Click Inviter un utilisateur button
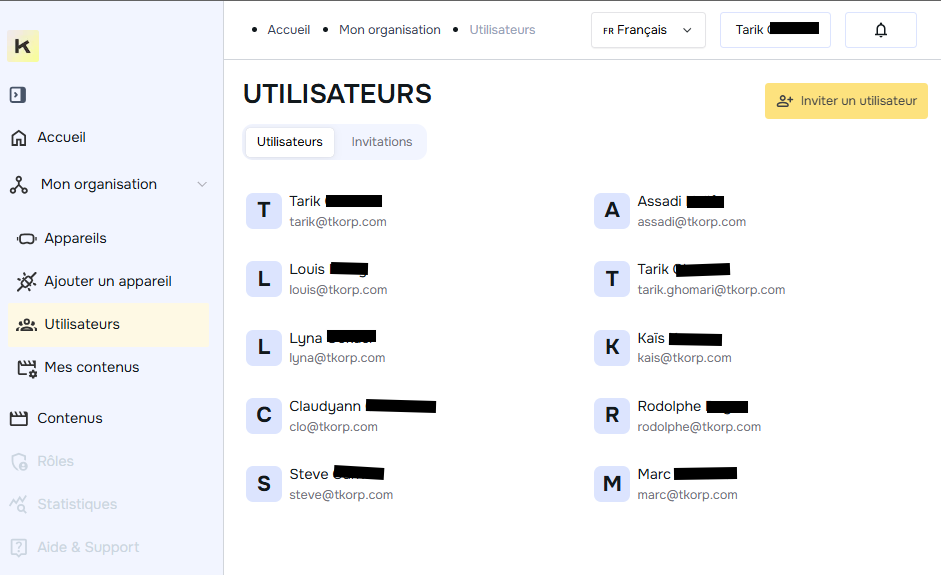Screen dimensions: 941x575 (846, 101)
